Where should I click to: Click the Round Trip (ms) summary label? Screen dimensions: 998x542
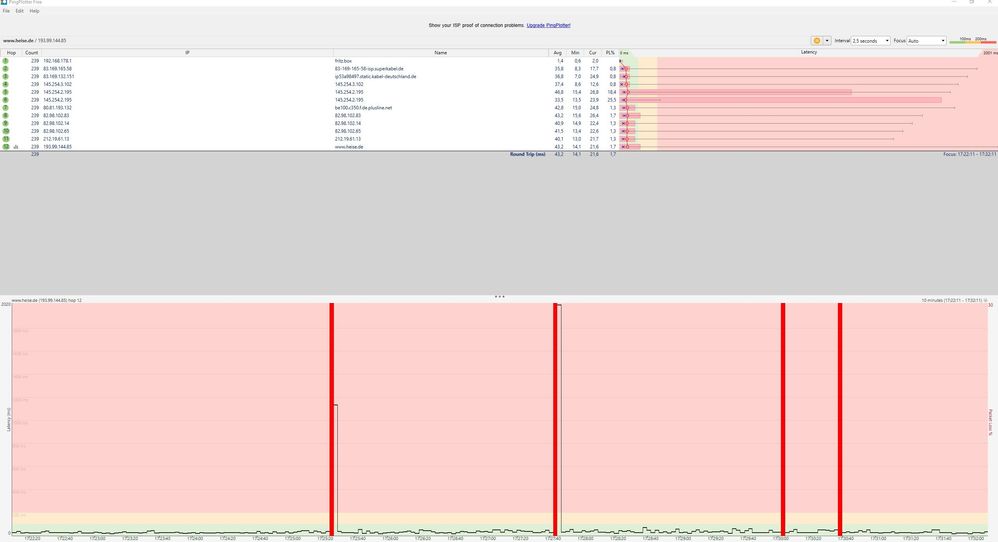pos(528,154)
